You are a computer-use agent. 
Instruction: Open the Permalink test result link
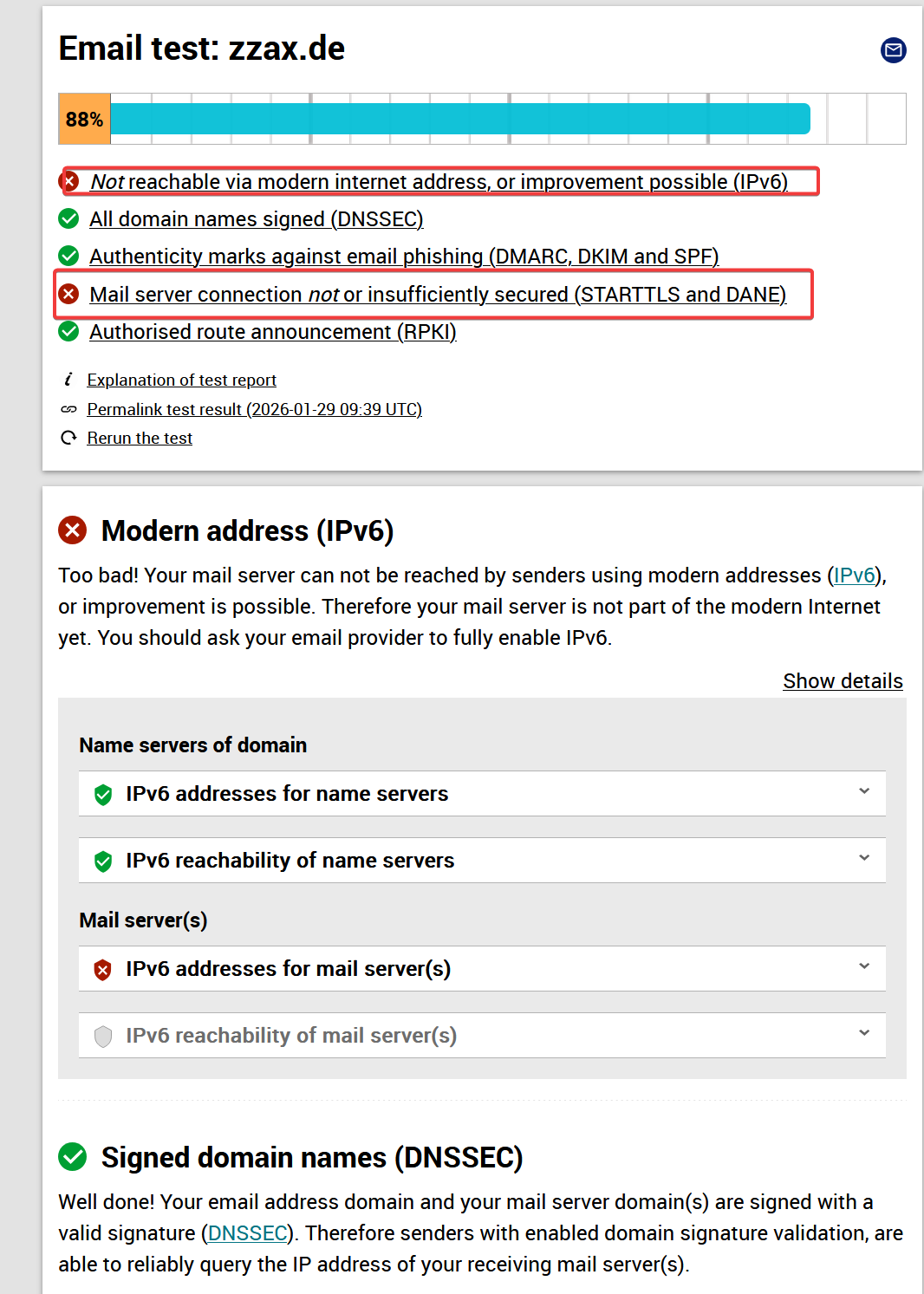pyautogui.click(x=254, y=409)
